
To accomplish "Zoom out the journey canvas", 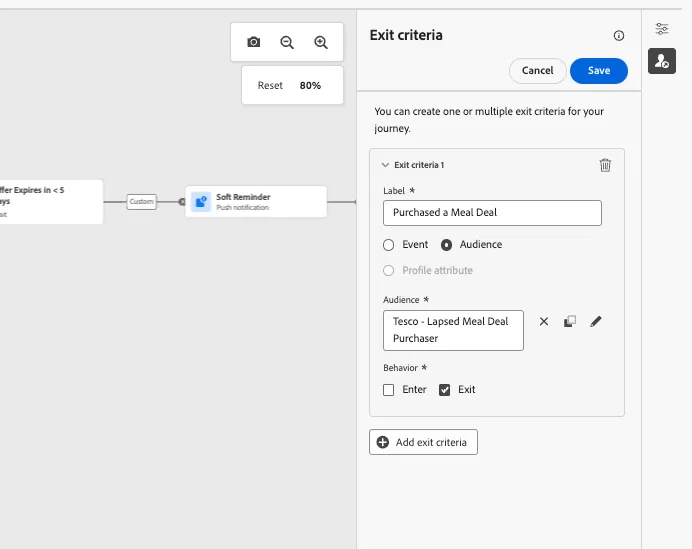I will (x=287, y=42).
